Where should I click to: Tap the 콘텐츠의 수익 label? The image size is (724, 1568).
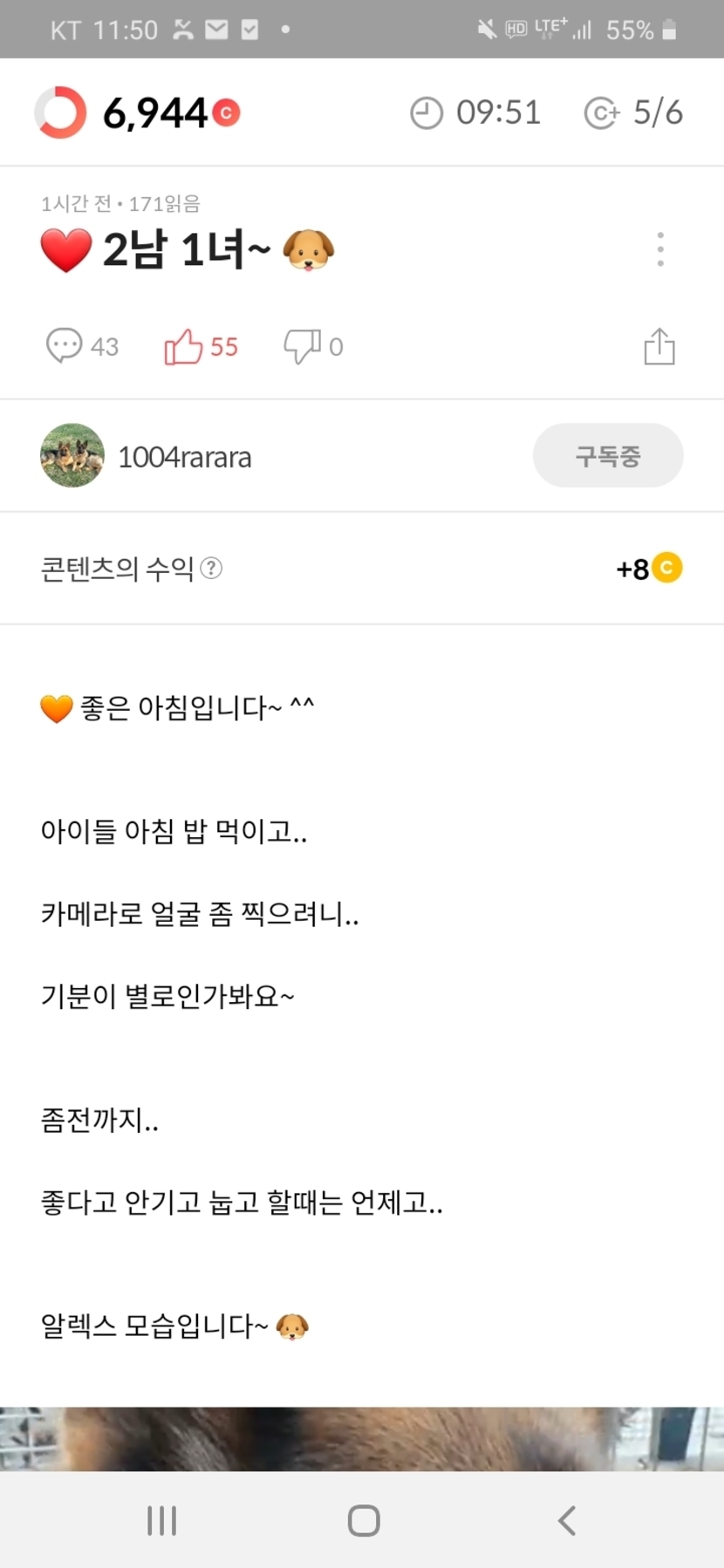[x=117, y=569]
